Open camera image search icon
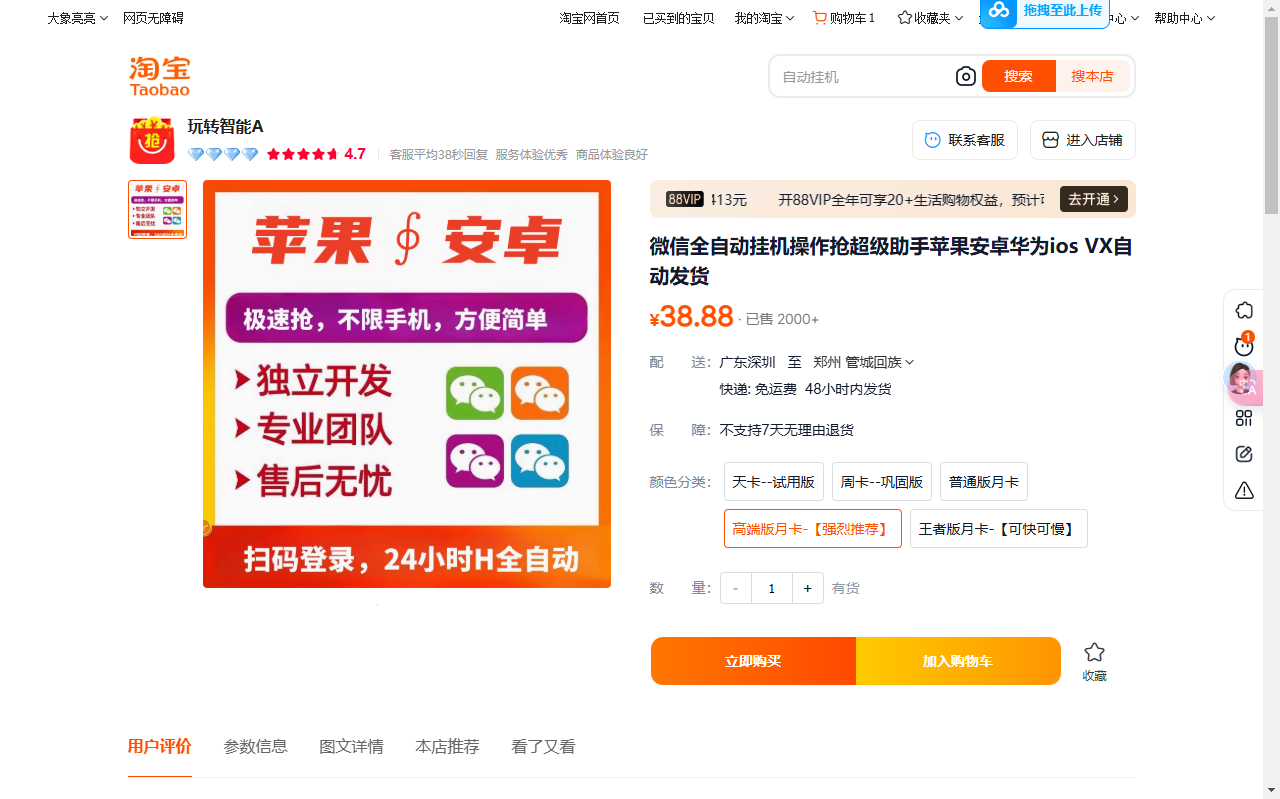Image resolution: width=1280 pixels, height=799 pixels. (965, 76)
